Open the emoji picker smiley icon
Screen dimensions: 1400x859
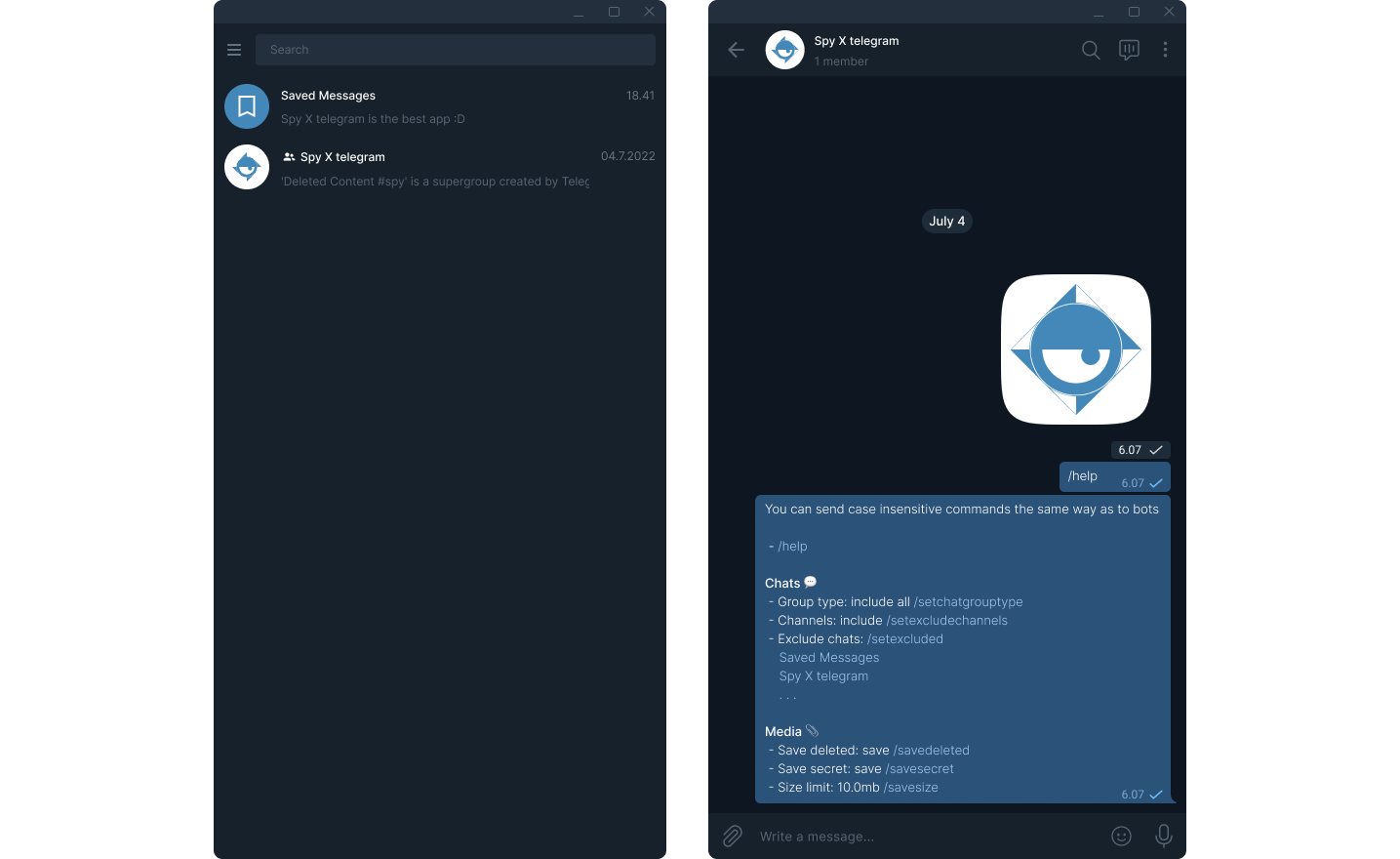coord(1122,837)
